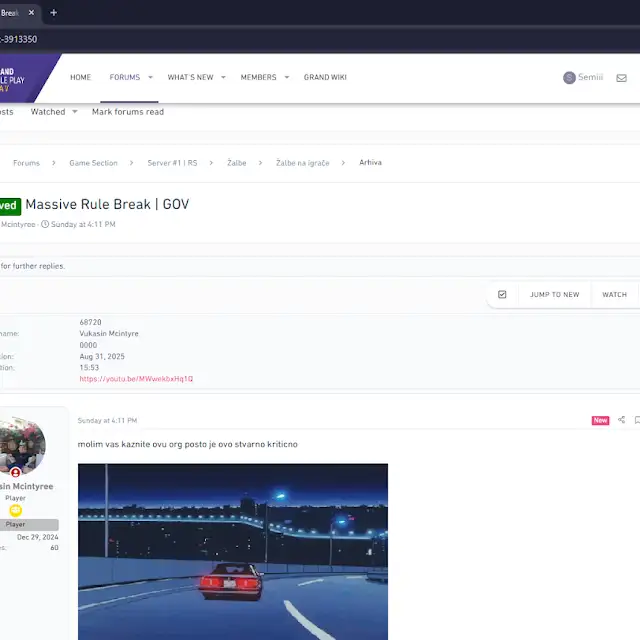Screen dimensions: 640x640
Task: Click the Jump to New button
Action: (554, 295)
